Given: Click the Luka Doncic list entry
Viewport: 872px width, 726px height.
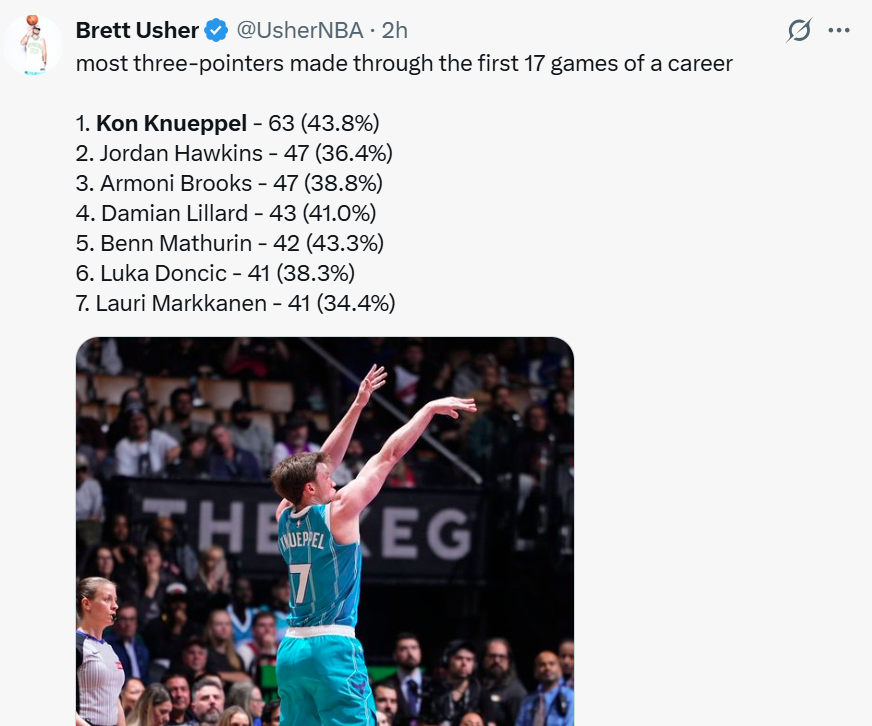Looking at the screenshot, I should point(215,273).
